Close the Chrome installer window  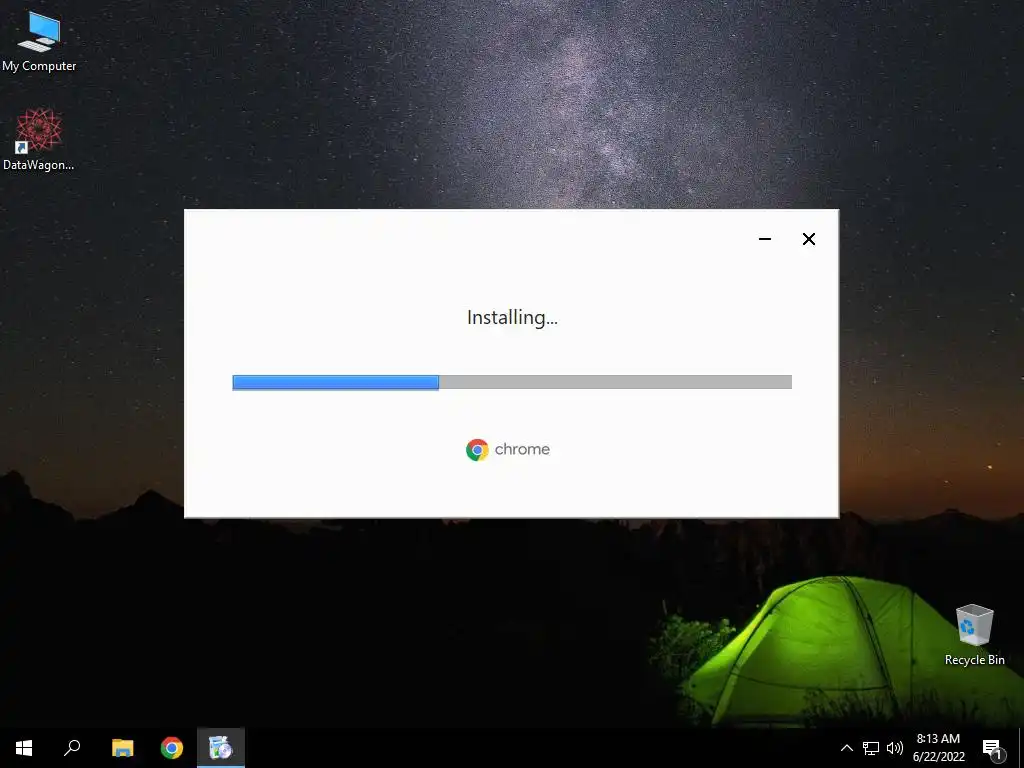tap(808, 239)
